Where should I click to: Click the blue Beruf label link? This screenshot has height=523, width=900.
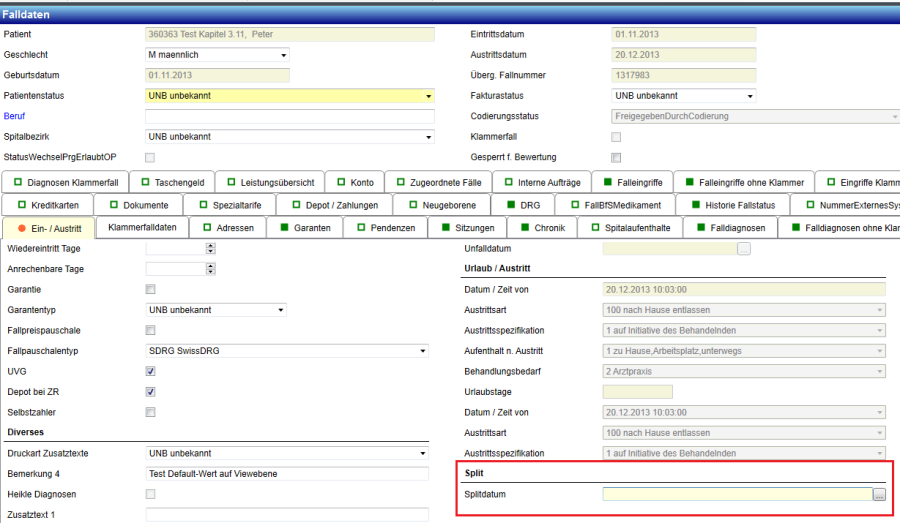[15, 116]
